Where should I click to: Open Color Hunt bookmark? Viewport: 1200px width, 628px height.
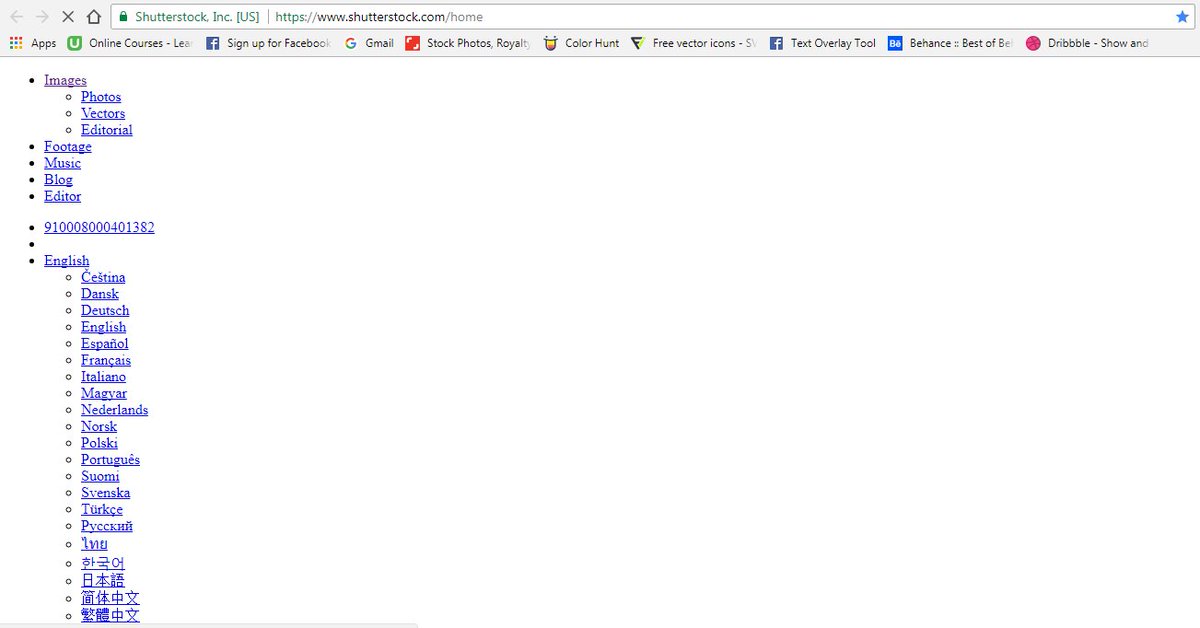pos(581,43)
